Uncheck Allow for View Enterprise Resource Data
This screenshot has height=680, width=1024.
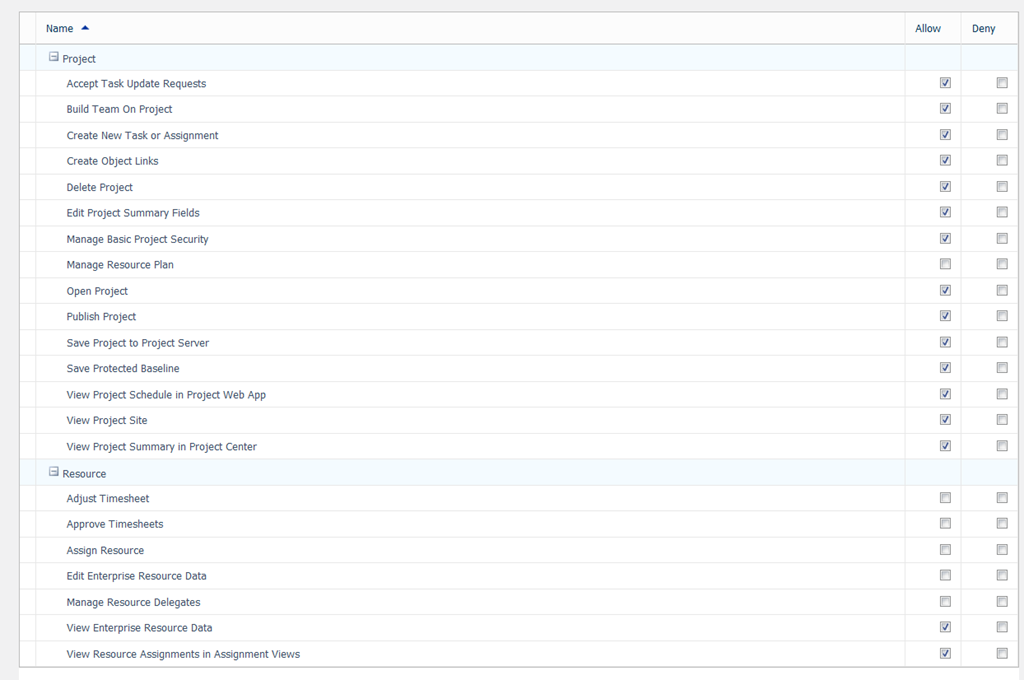(945, 628)
